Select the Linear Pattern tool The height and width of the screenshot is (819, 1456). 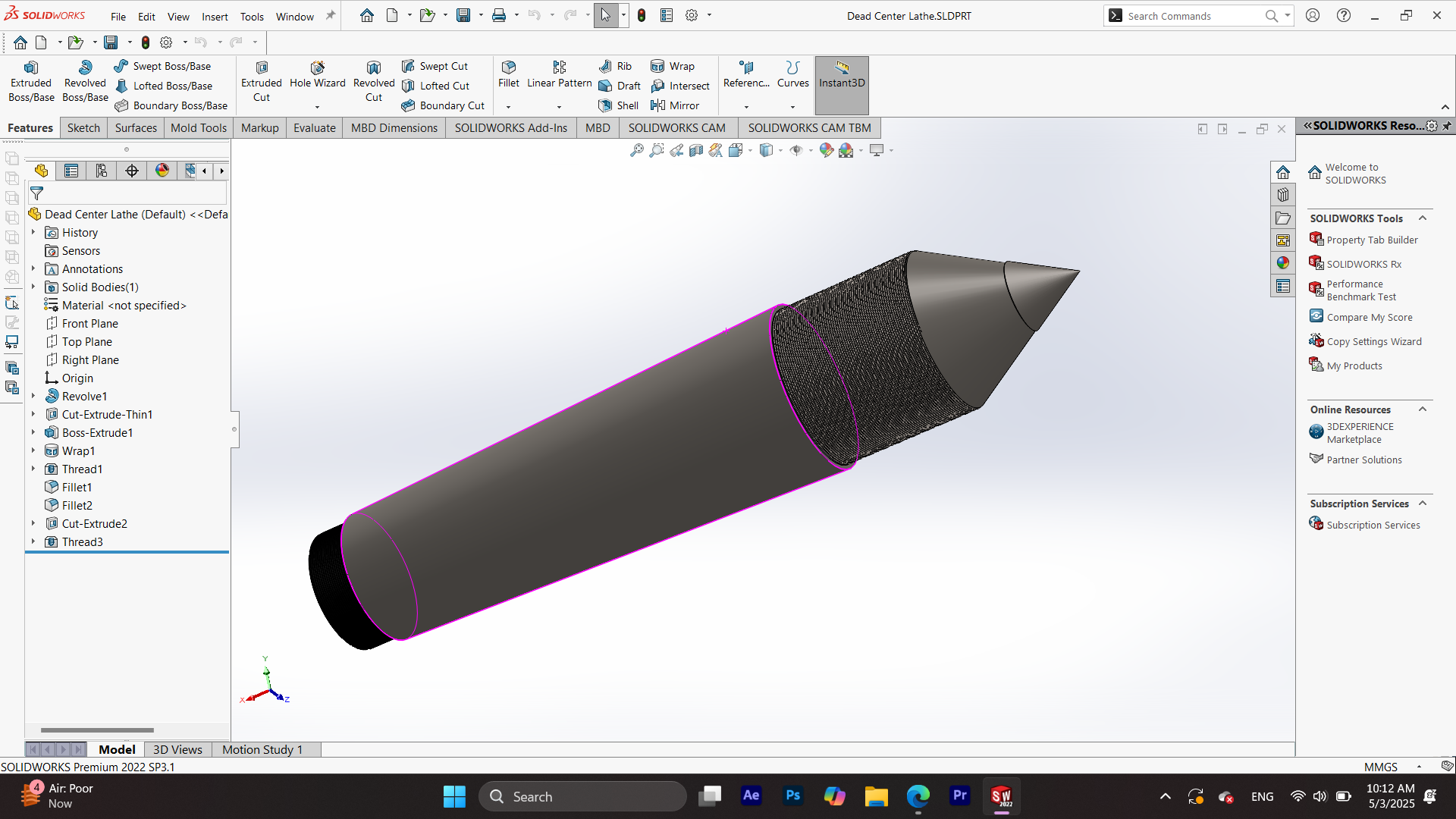[x=560, y=76]
